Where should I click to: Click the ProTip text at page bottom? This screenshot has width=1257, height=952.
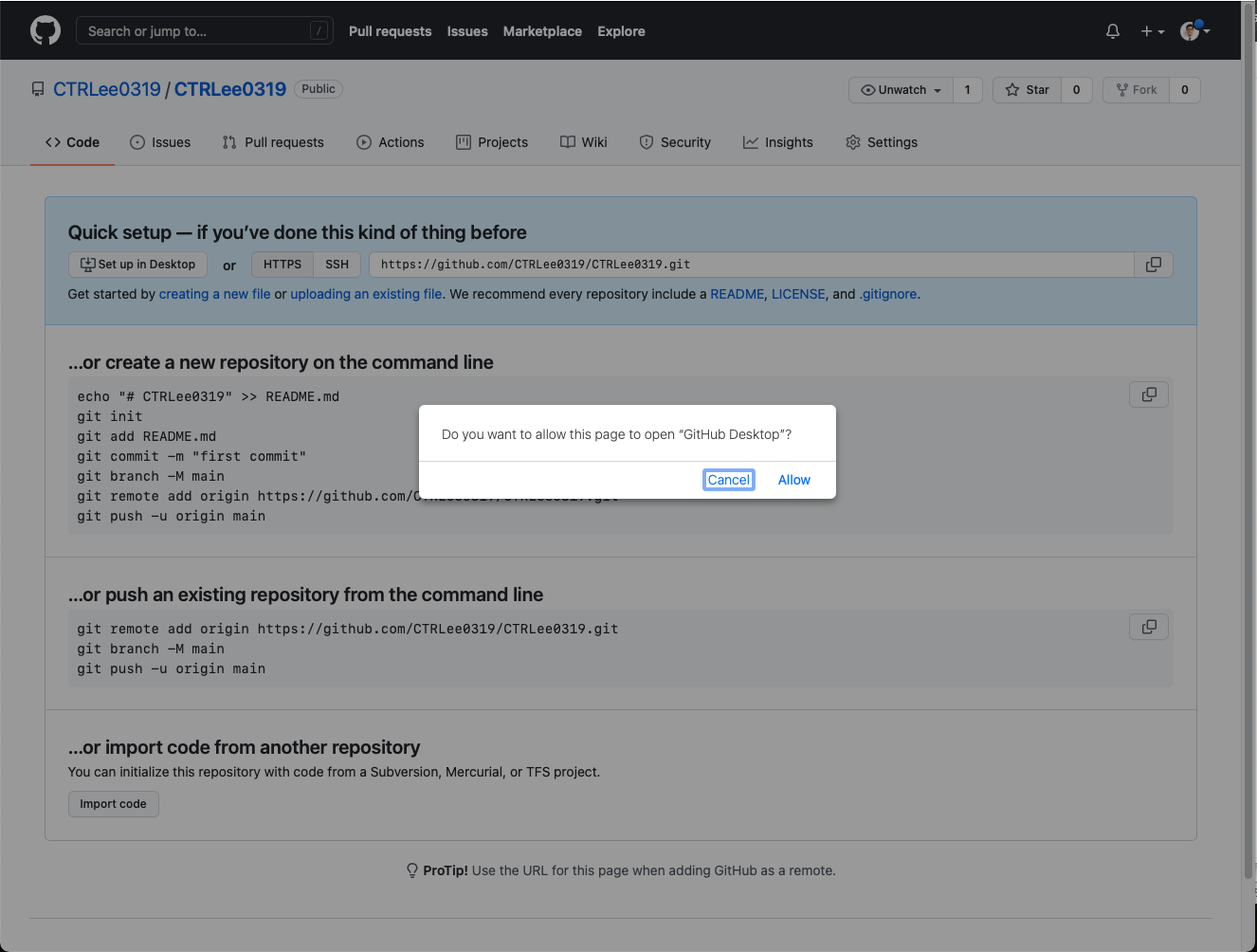pyautogui.click(x=621, y=870)
